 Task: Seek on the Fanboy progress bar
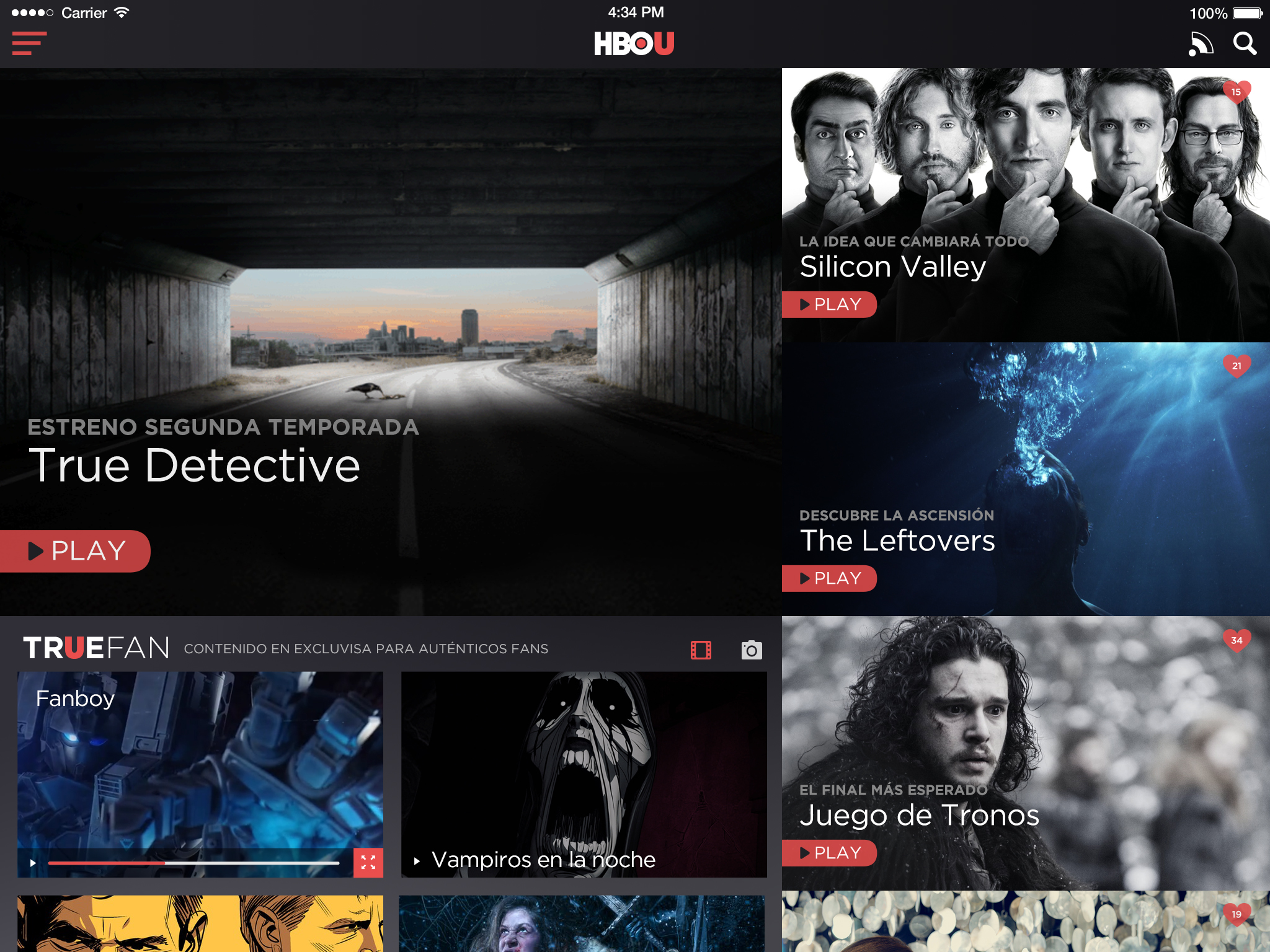pyautogui.click(x=193, y=863)
